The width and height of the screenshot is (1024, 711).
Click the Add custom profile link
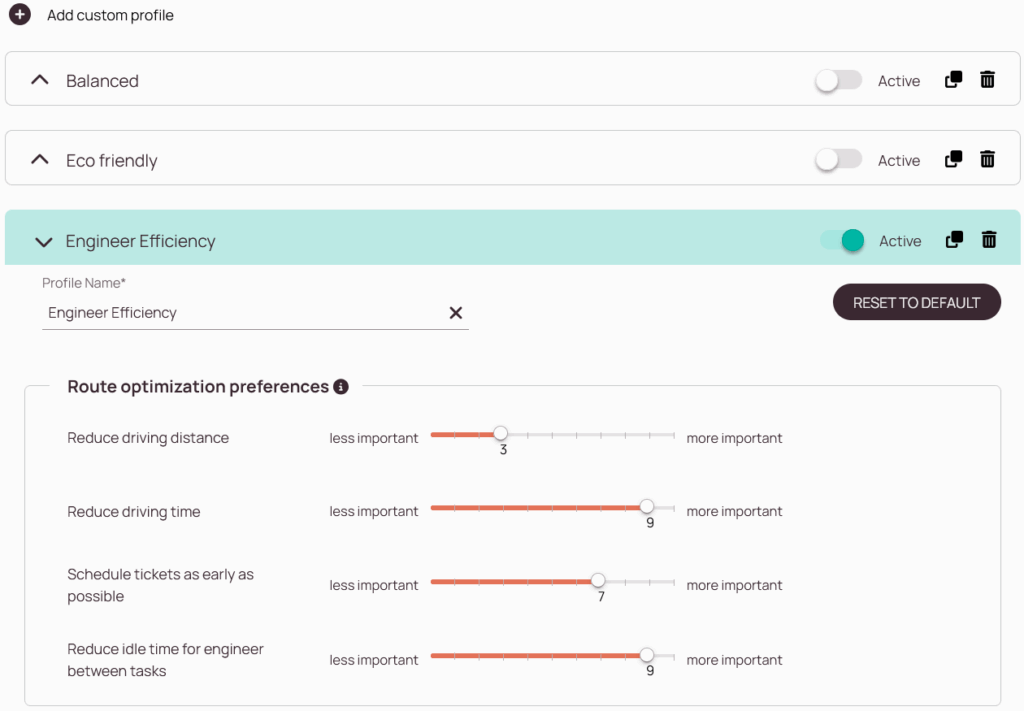point(110,15)
